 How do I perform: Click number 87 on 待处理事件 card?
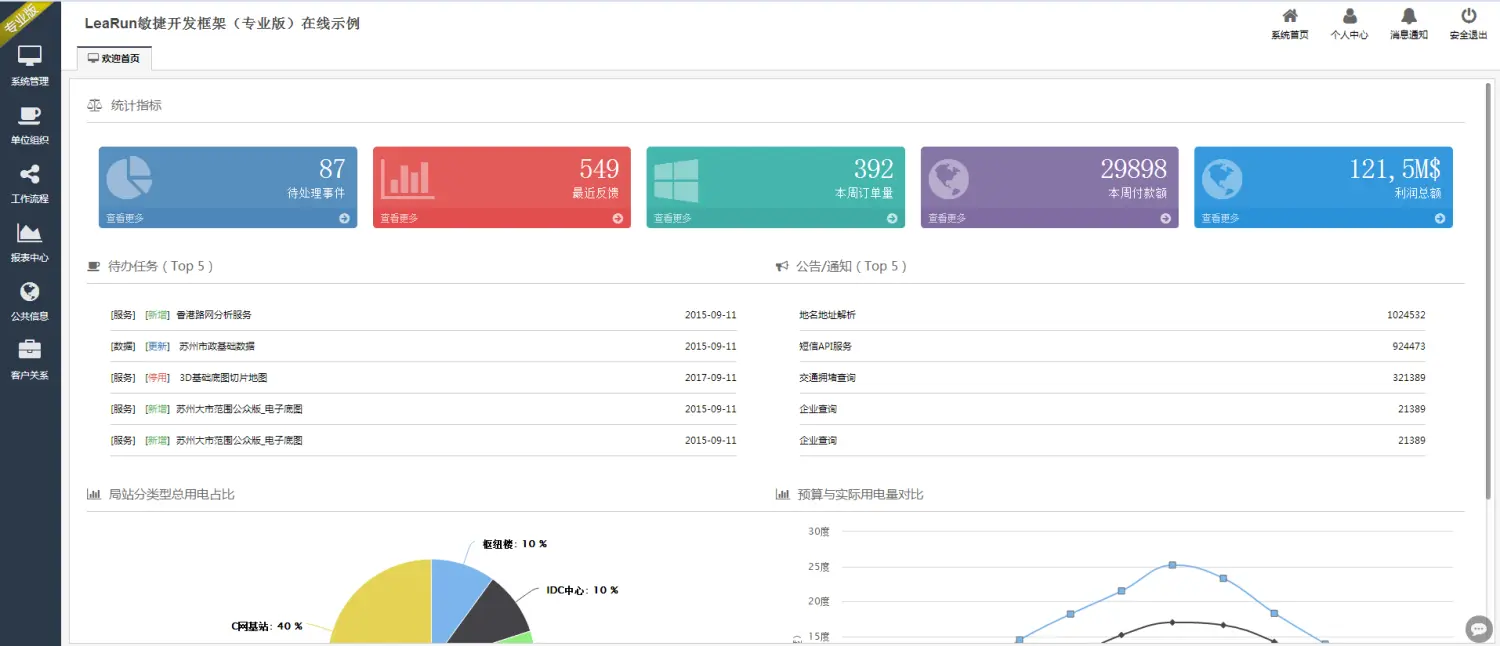(332, 168)
